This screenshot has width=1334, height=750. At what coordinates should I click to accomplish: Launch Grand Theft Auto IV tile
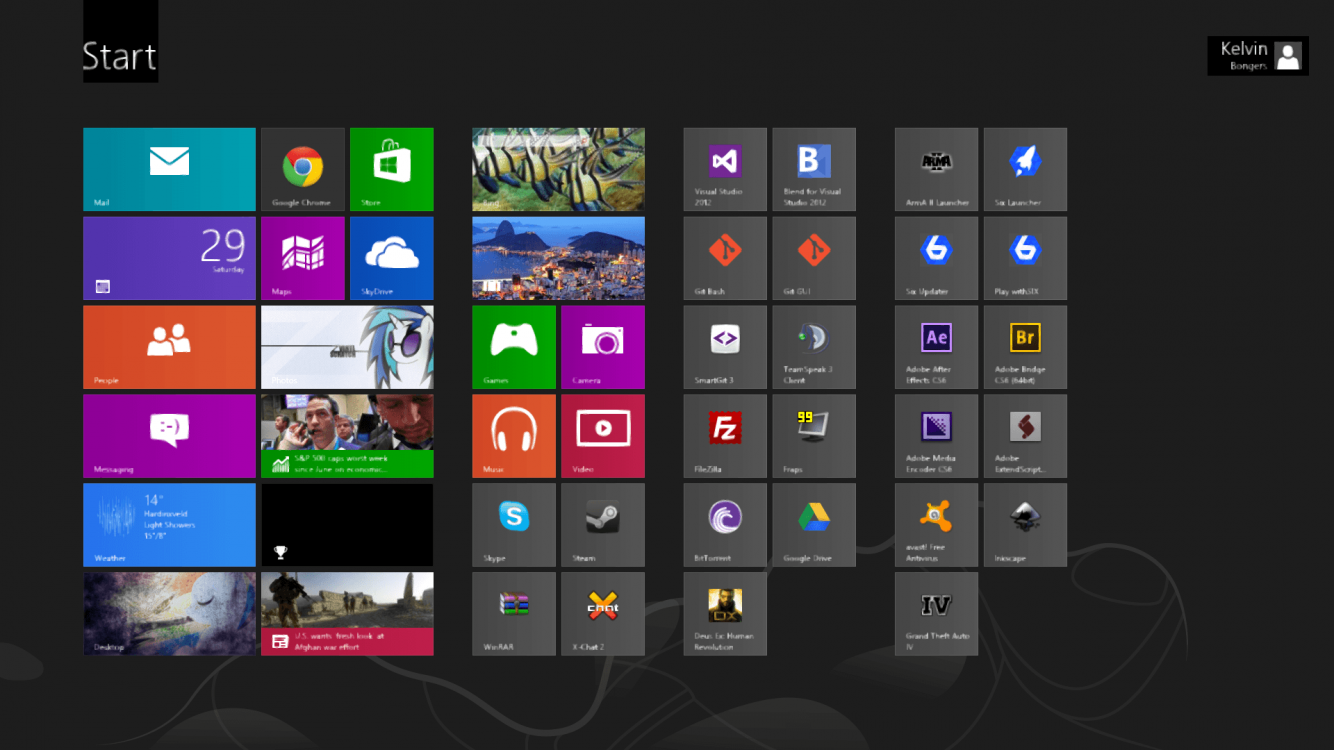click(x=936, y=614)
